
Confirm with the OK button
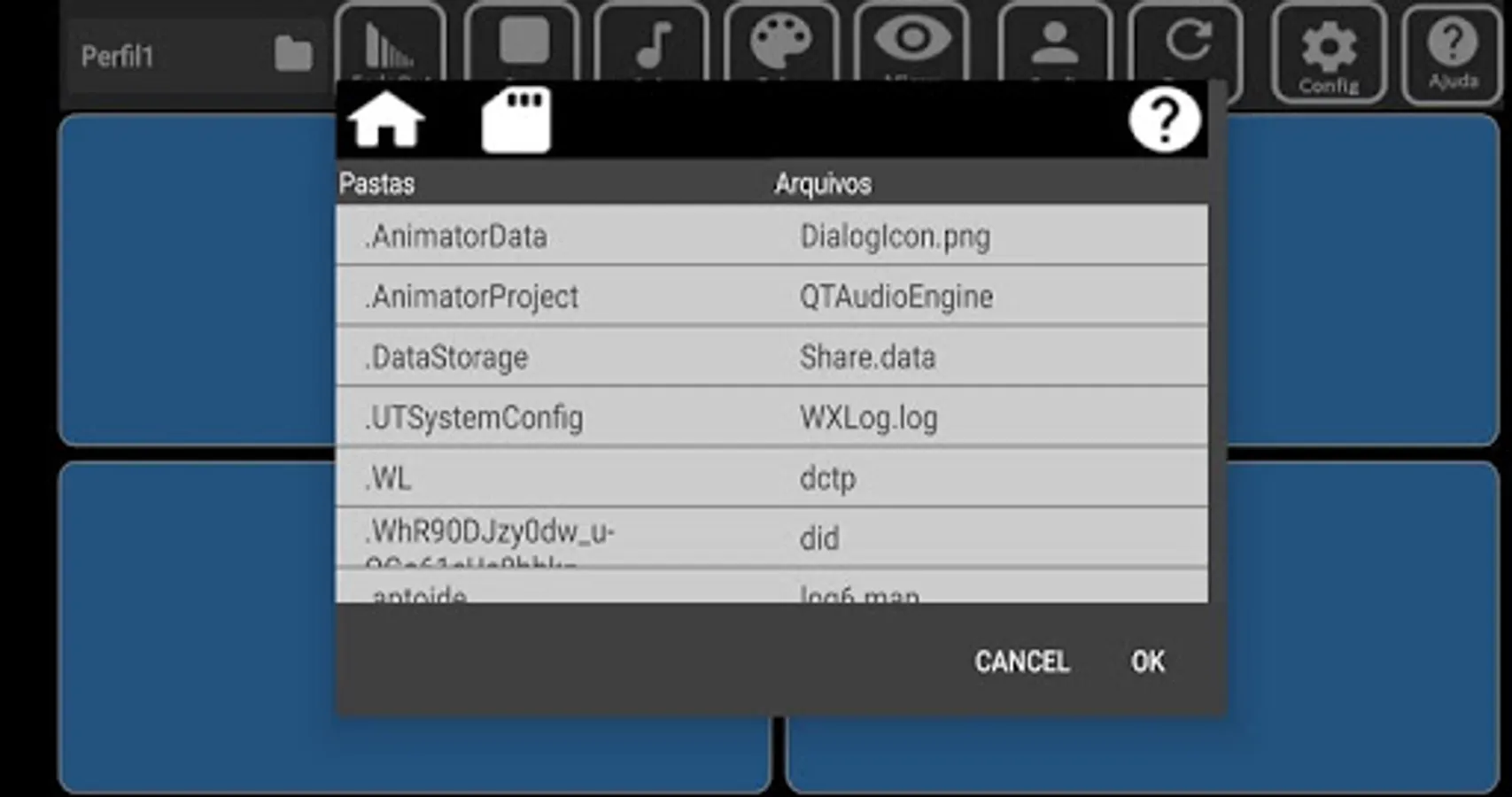(x=1147, y=662)
